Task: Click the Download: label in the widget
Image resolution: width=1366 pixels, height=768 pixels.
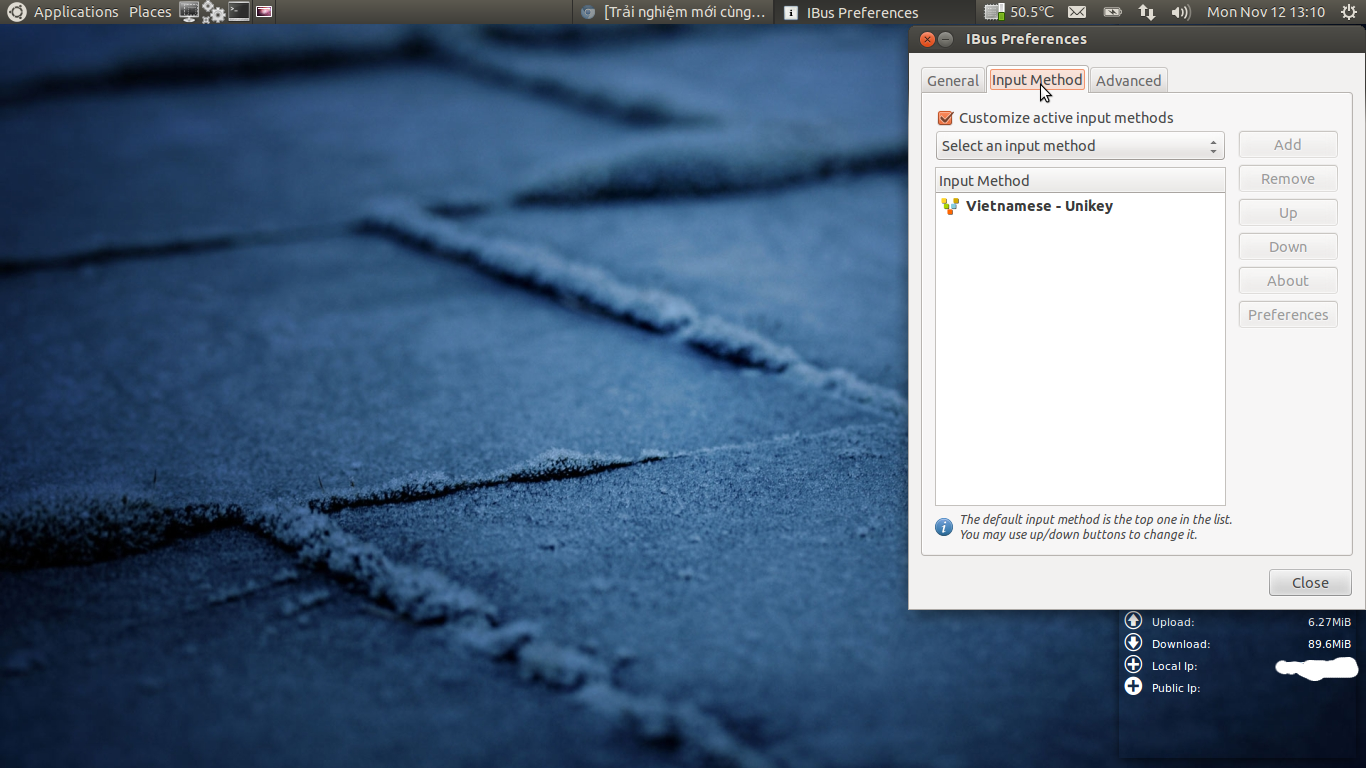Action: click(x=1181, y=644)
